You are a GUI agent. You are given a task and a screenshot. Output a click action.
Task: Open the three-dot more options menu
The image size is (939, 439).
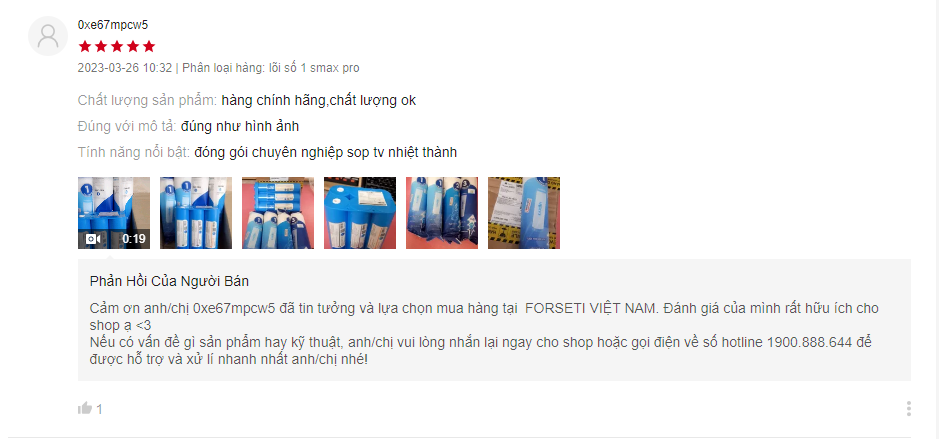pyautogui.click(x=908, y=408)
